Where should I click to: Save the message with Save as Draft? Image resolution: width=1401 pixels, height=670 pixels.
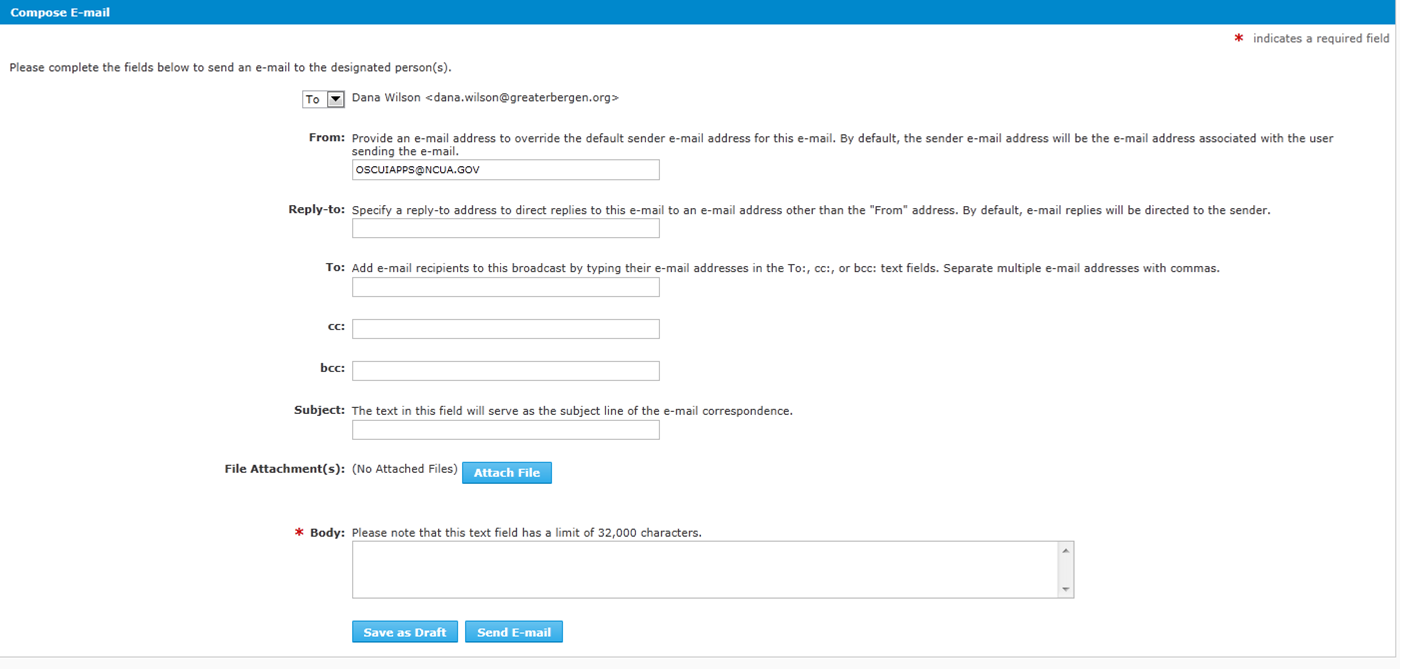[x=405, y=632]
